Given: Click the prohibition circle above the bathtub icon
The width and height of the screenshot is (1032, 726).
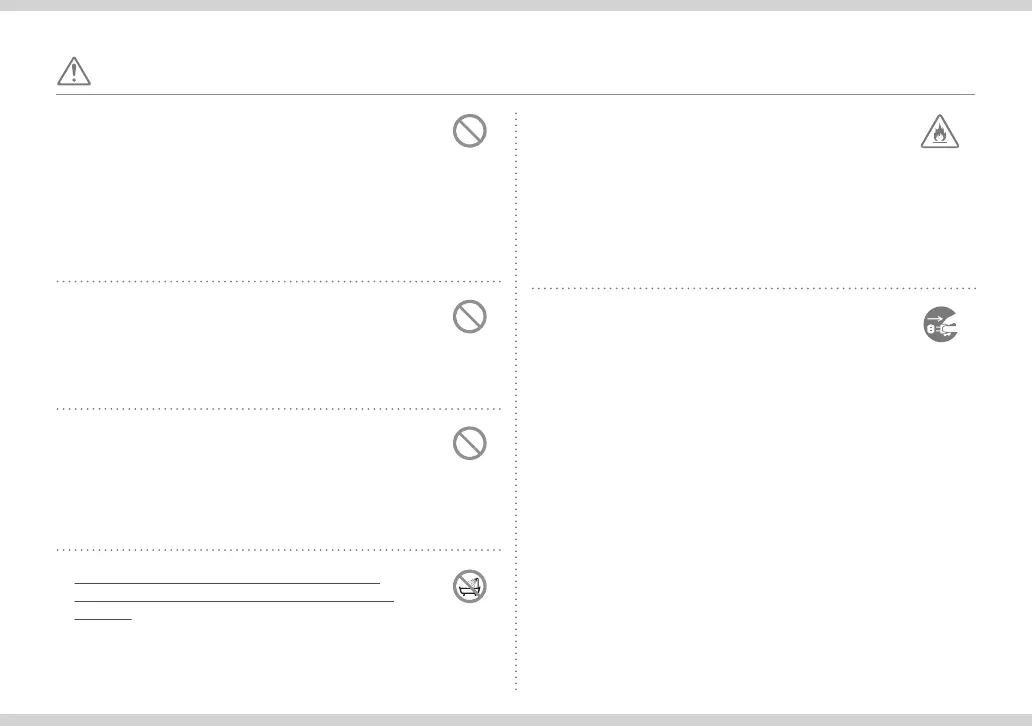Looking at the screenshot, I should point(469,443).
